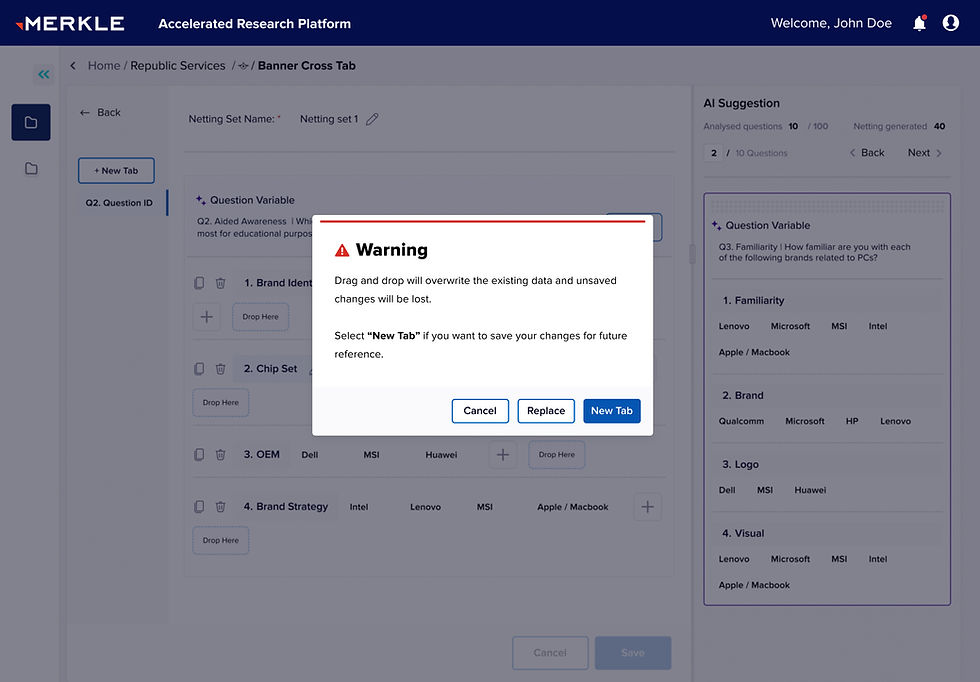Edit Netting set 1 name pencil icon
Viewport: 980px width, 682px height.
point(372,119)
